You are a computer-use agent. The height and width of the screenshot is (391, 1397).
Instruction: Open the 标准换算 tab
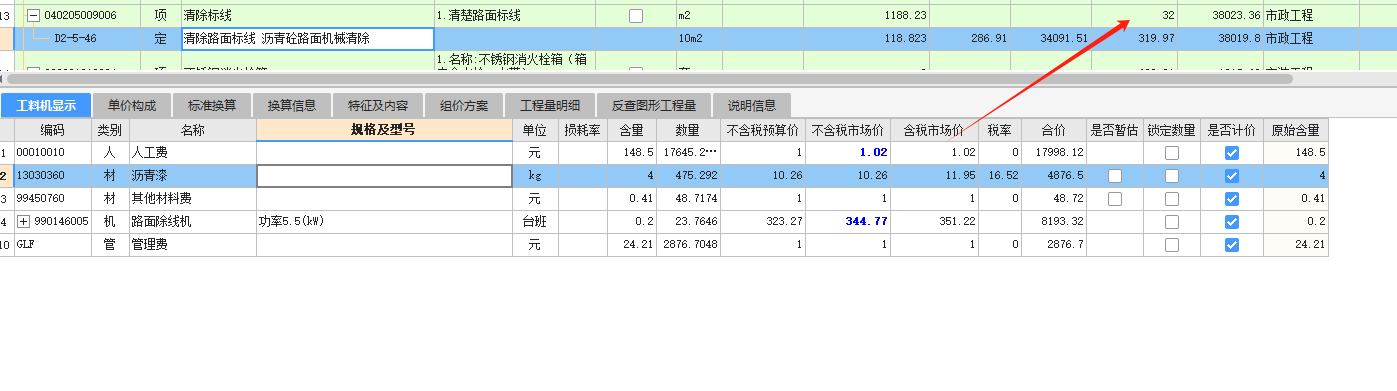point(212,105)
